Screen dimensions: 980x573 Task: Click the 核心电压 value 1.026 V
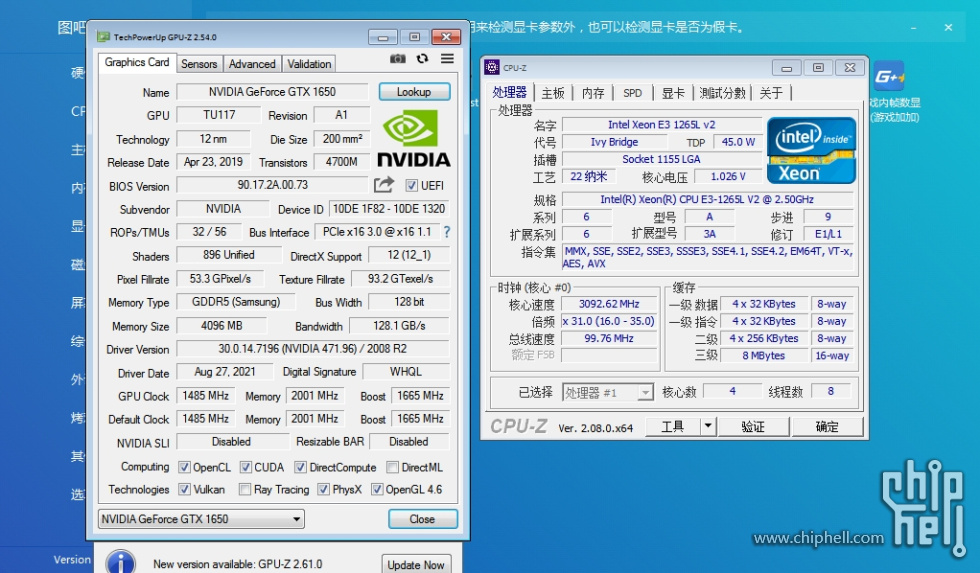click(728, 177)
